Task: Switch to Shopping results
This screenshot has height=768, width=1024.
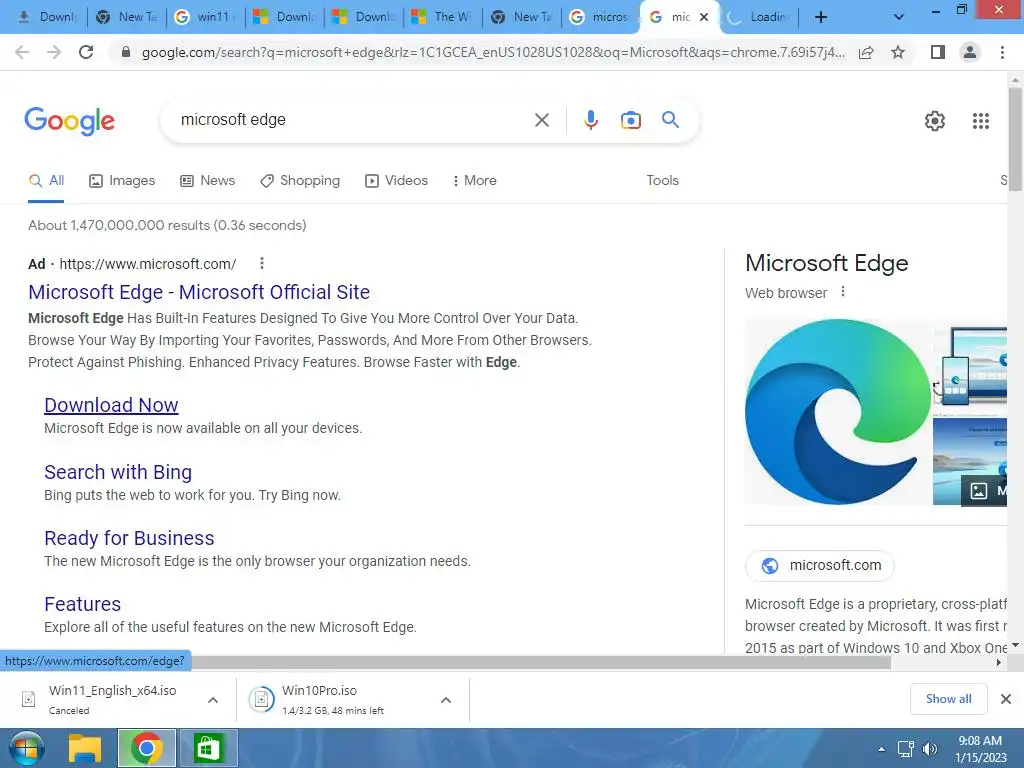Action: click(x=300, y=181)
